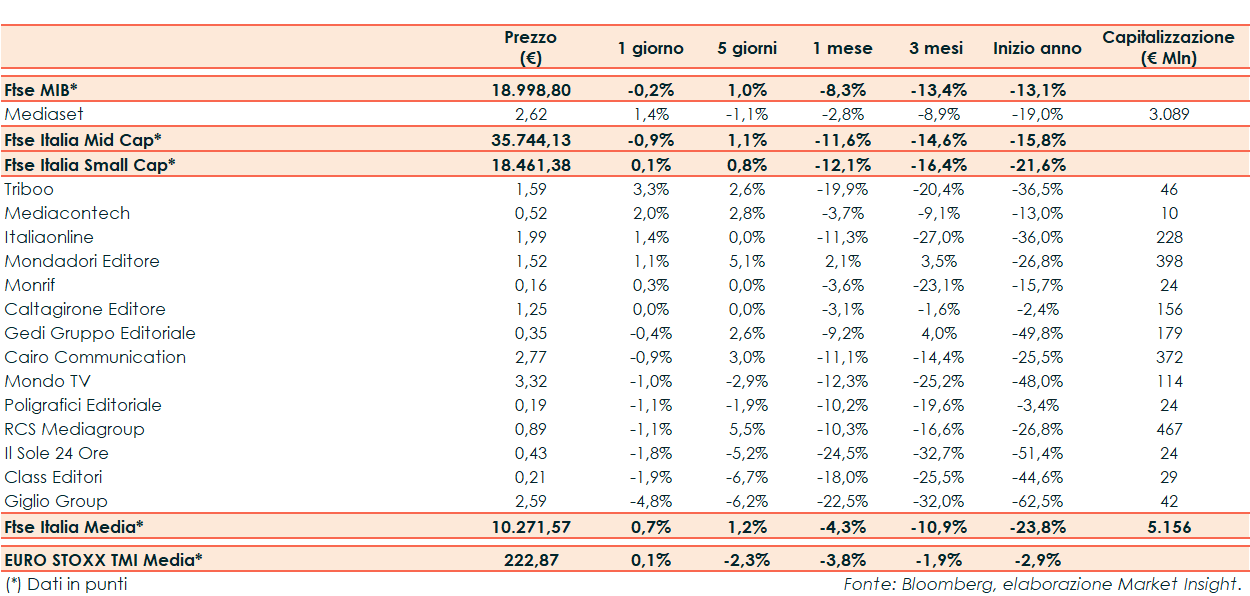Screen dimensions: 1250x596
Task: Click the '5 giorni' column header
Action: point(747,48)
